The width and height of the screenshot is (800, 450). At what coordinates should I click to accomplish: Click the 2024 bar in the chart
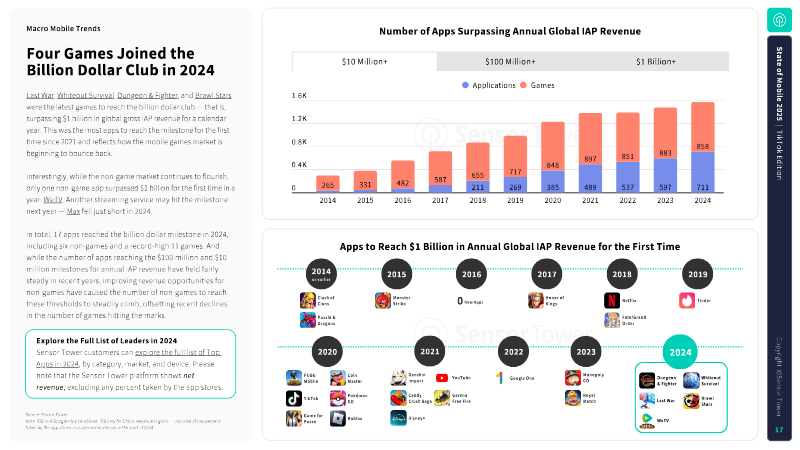point(703,147)
